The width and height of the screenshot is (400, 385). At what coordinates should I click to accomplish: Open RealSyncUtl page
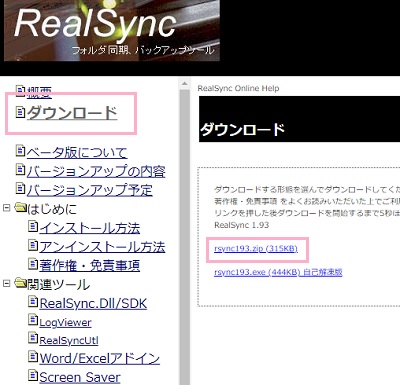click(x=69, y=341)
